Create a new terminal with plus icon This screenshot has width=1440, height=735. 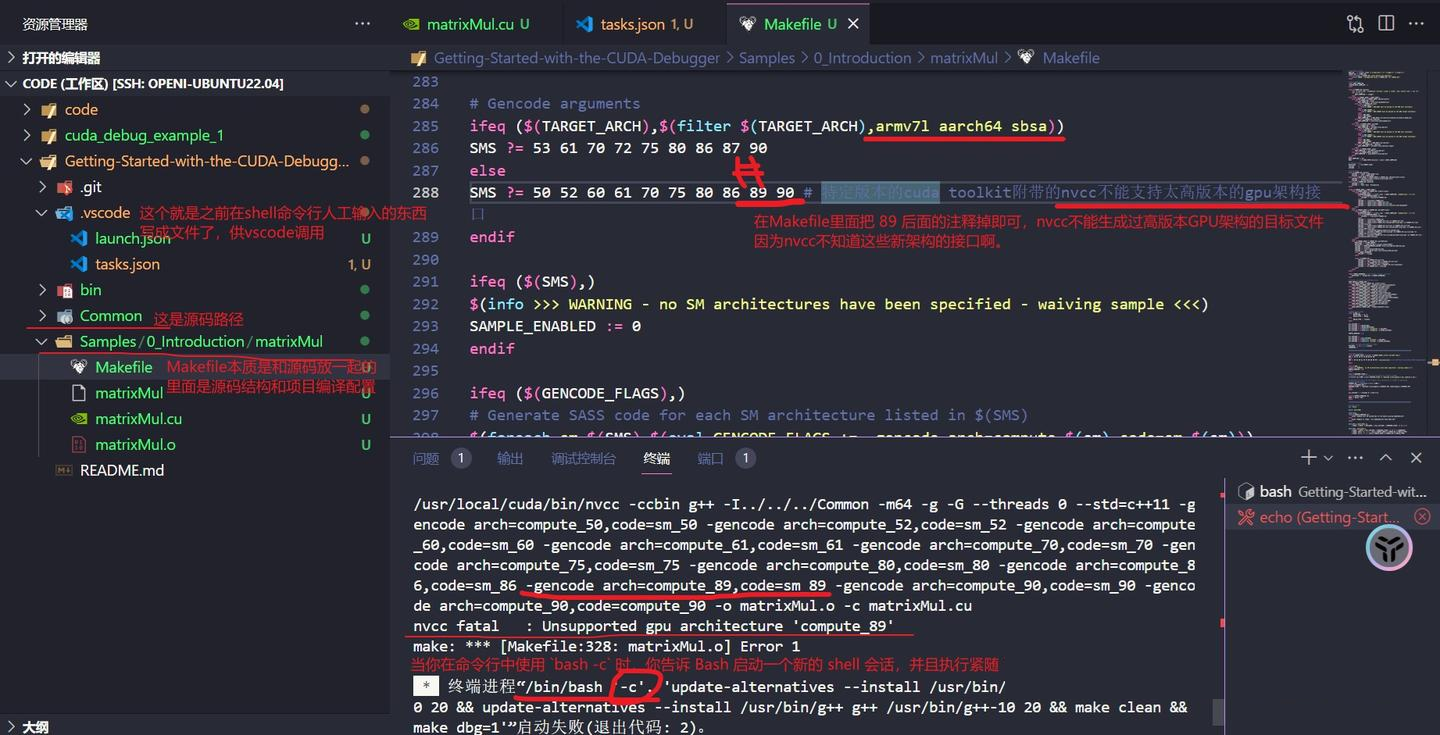click(x=1308, y=457)
